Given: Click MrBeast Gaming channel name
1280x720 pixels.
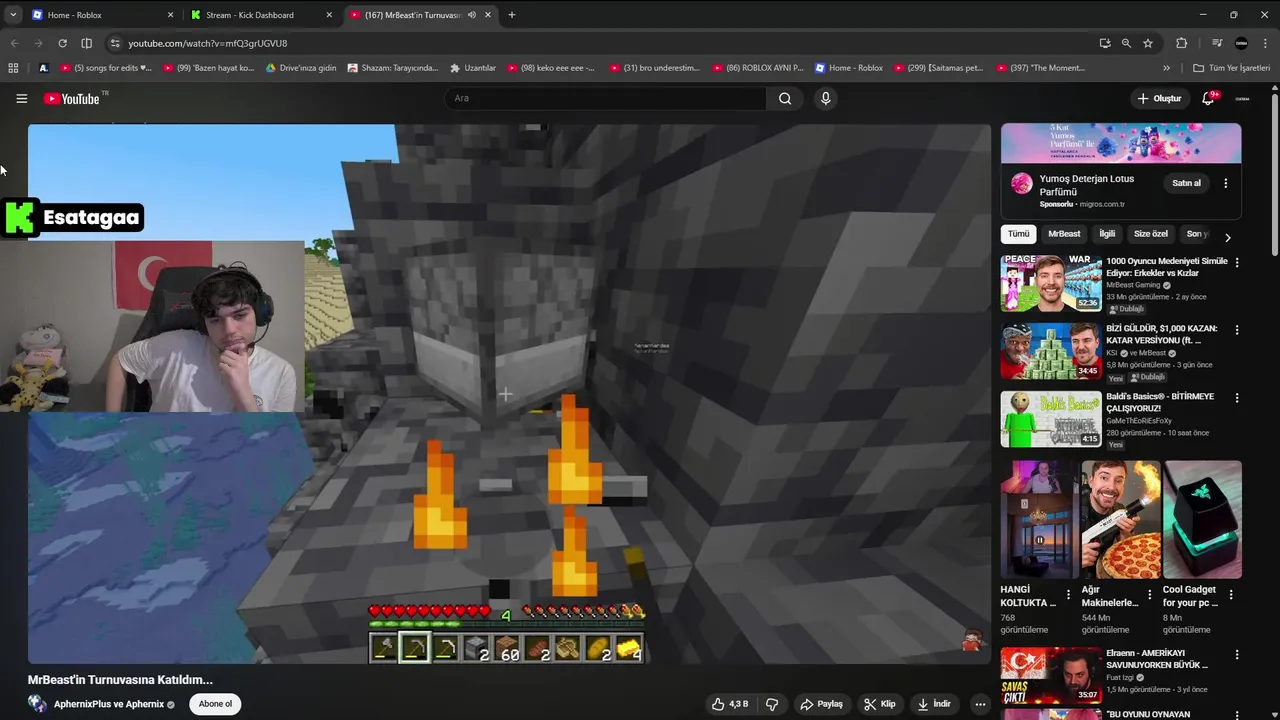Looking at the screenshot, I should tap(1133, 285).
